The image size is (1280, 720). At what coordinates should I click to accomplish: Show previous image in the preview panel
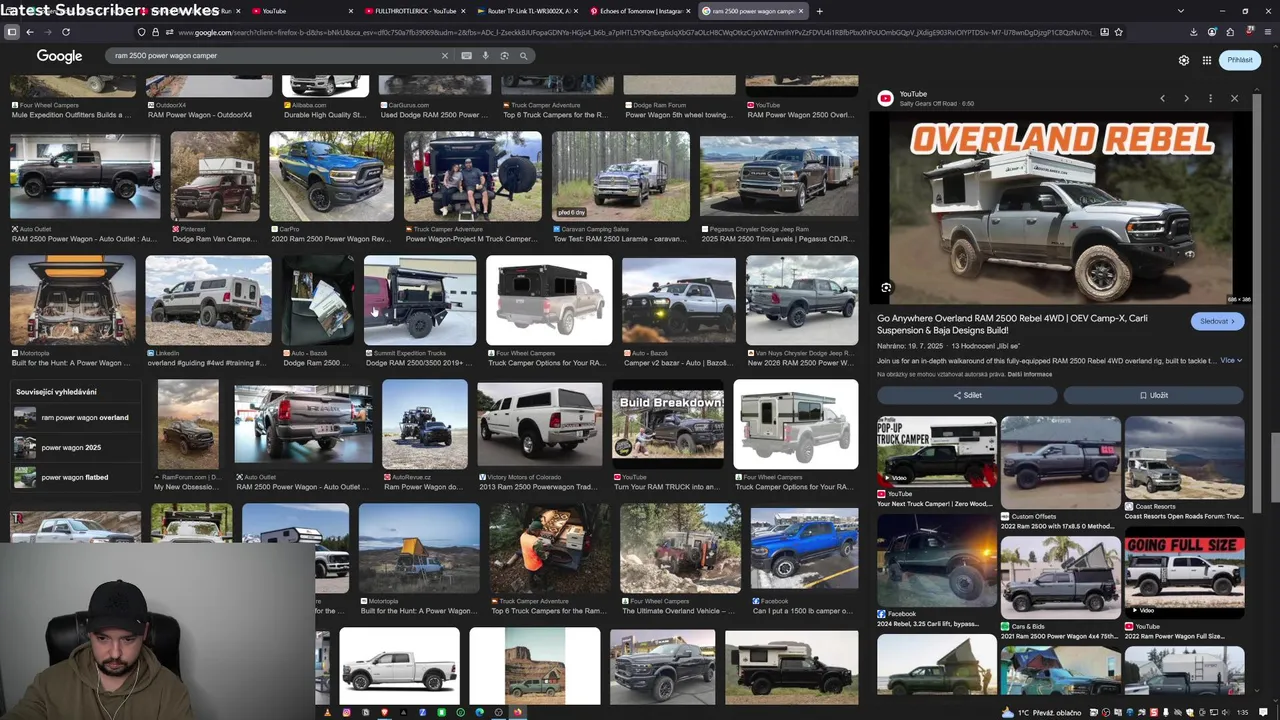pos(1162,98)
